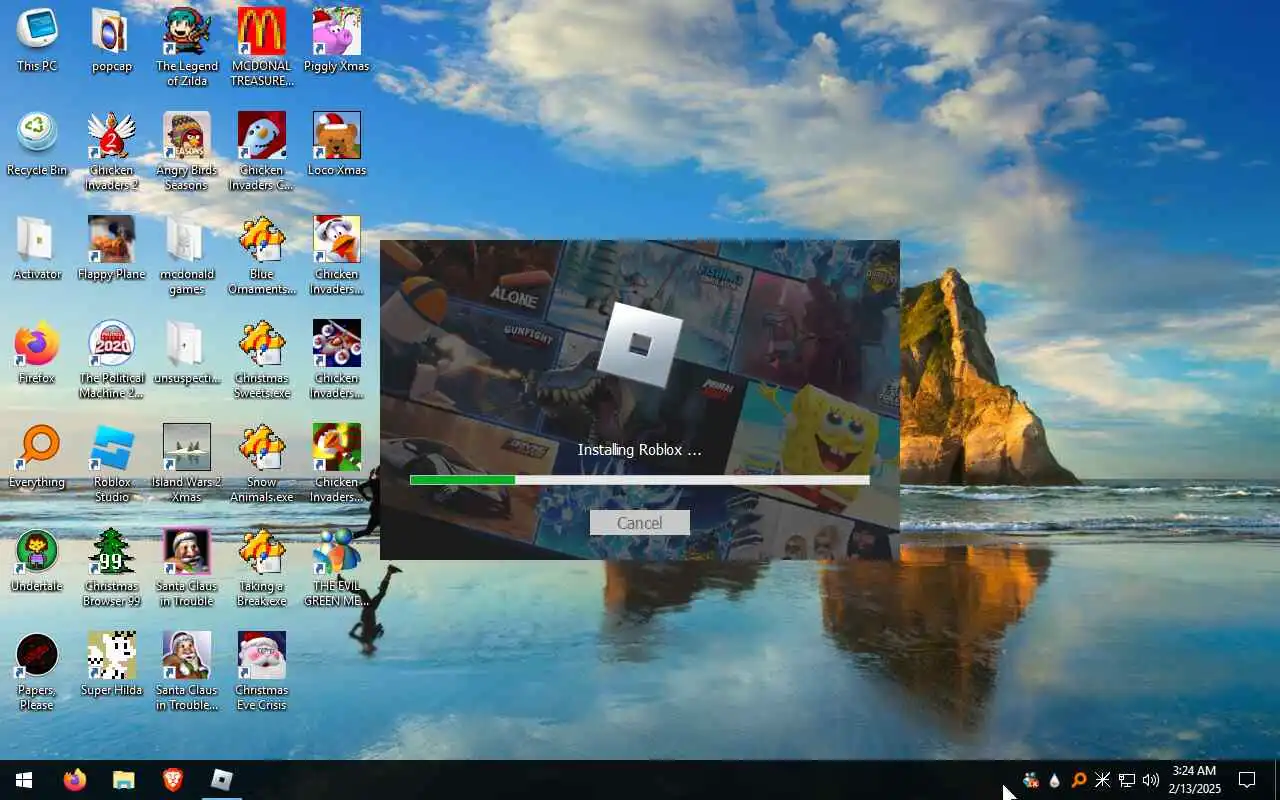Click the "Installing Roblox ..." status text
Viewport: 1280px width, 800px height.
pyautogui.click(x=639, y=450)
